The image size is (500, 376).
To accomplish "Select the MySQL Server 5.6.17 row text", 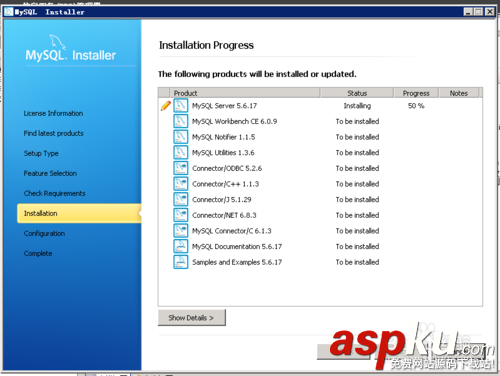I will [x=224, y=106].
